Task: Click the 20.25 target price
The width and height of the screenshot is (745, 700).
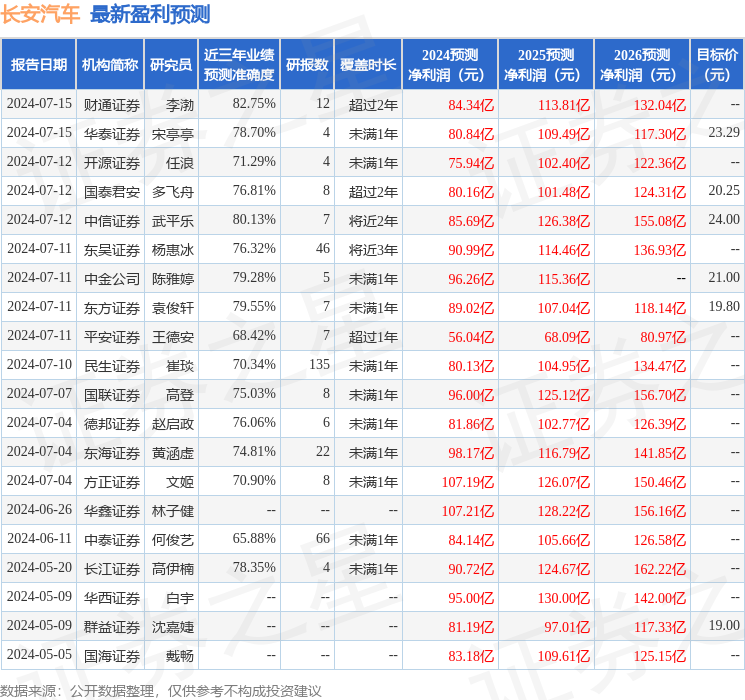Action: [724, 190]
